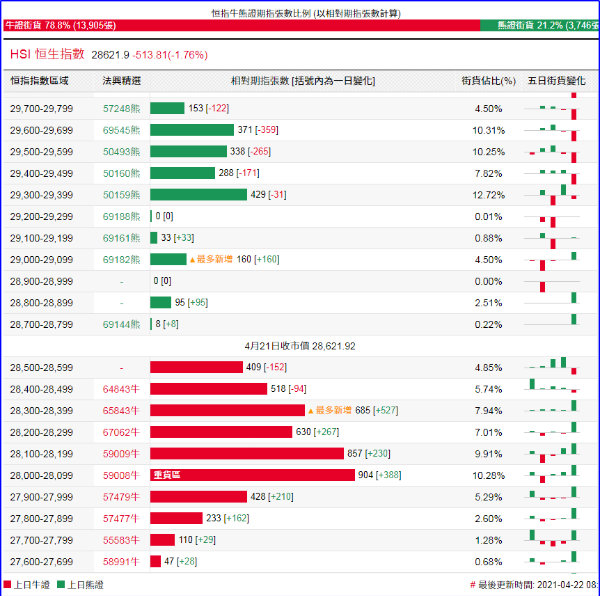Click the range 28,900-28,999 cell

[41, 282]
